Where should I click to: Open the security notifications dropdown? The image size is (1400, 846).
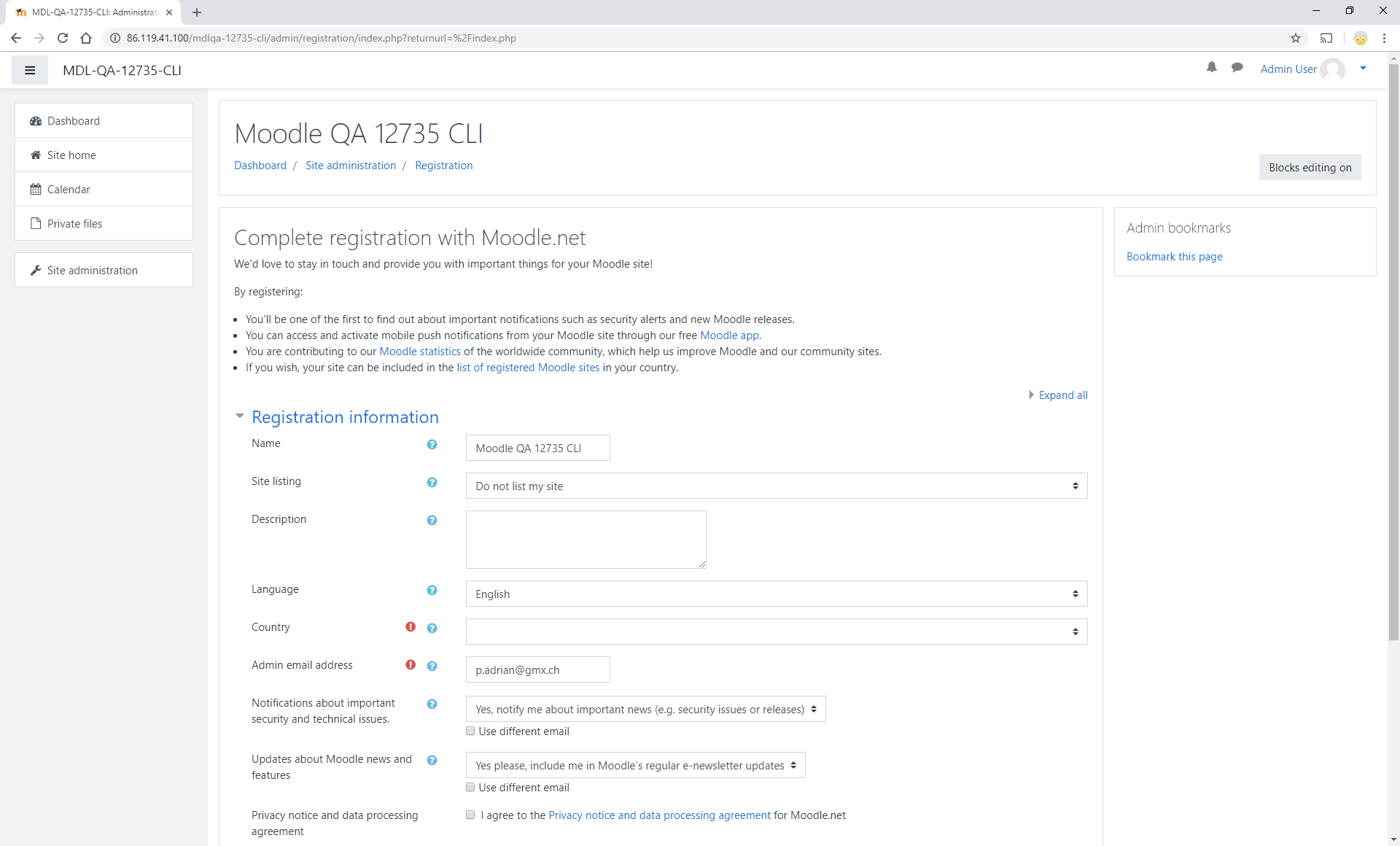645,709
